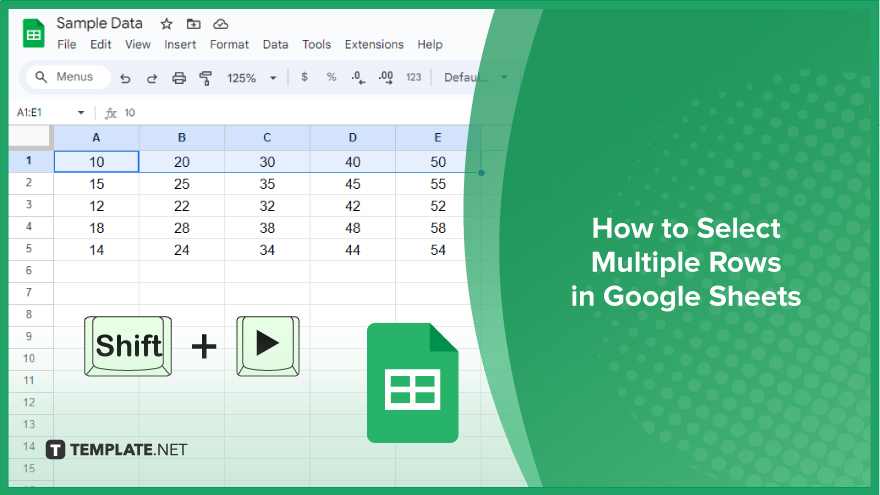Screen dimensions: 880x495
Task: Open the Default font dropdown
Action: (x=476, y=77)
